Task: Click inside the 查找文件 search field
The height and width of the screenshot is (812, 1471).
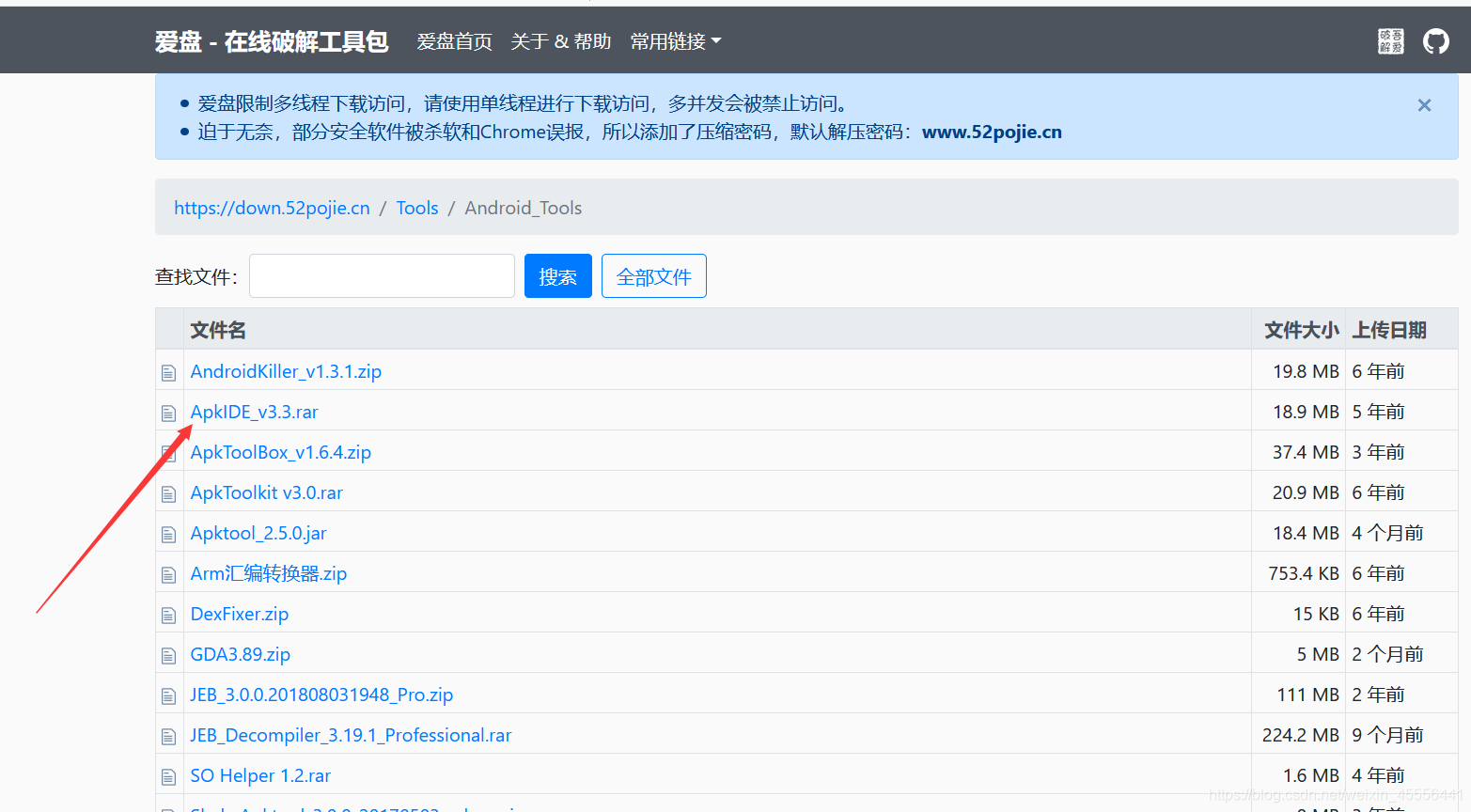Action: [381, 275]
